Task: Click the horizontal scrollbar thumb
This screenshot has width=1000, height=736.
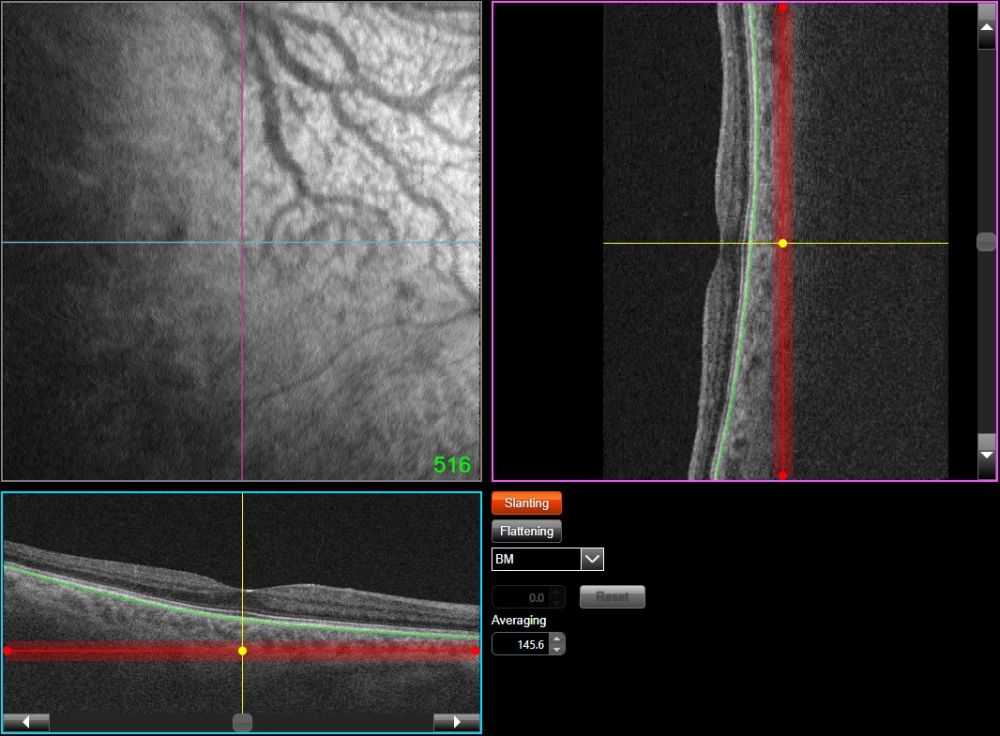Action: click(x=242, y=721)
